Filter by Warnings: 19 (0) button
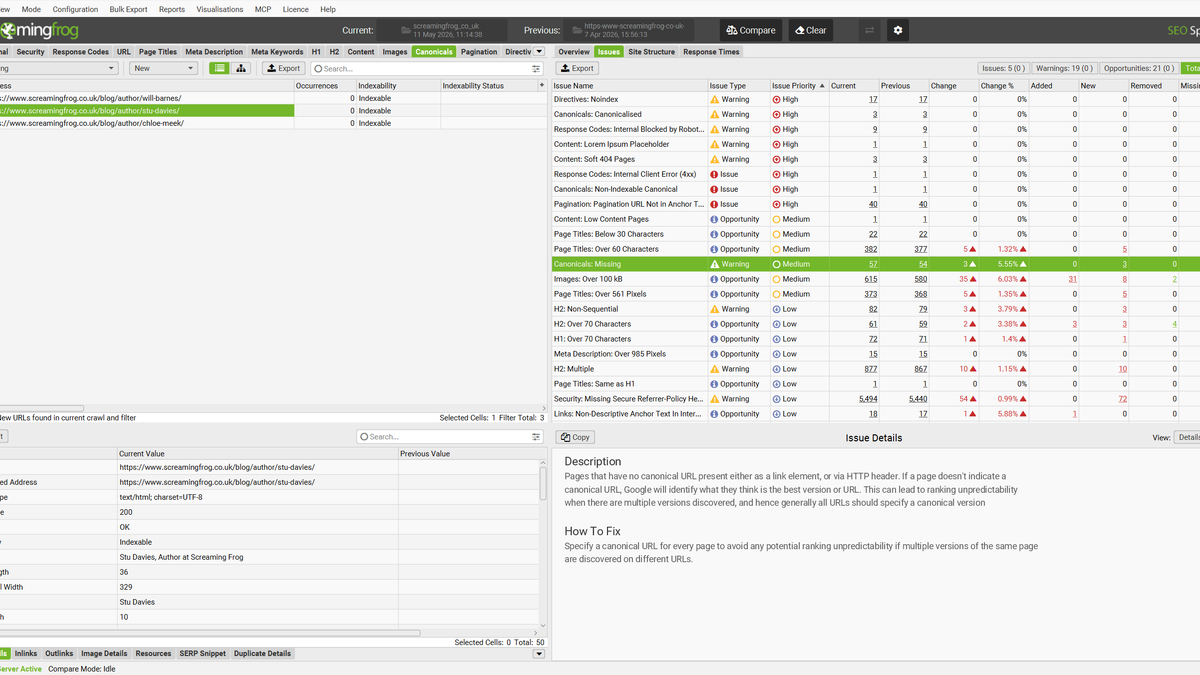The height and width of the screenshot is (675, 1200). (x=1064, y=68)
